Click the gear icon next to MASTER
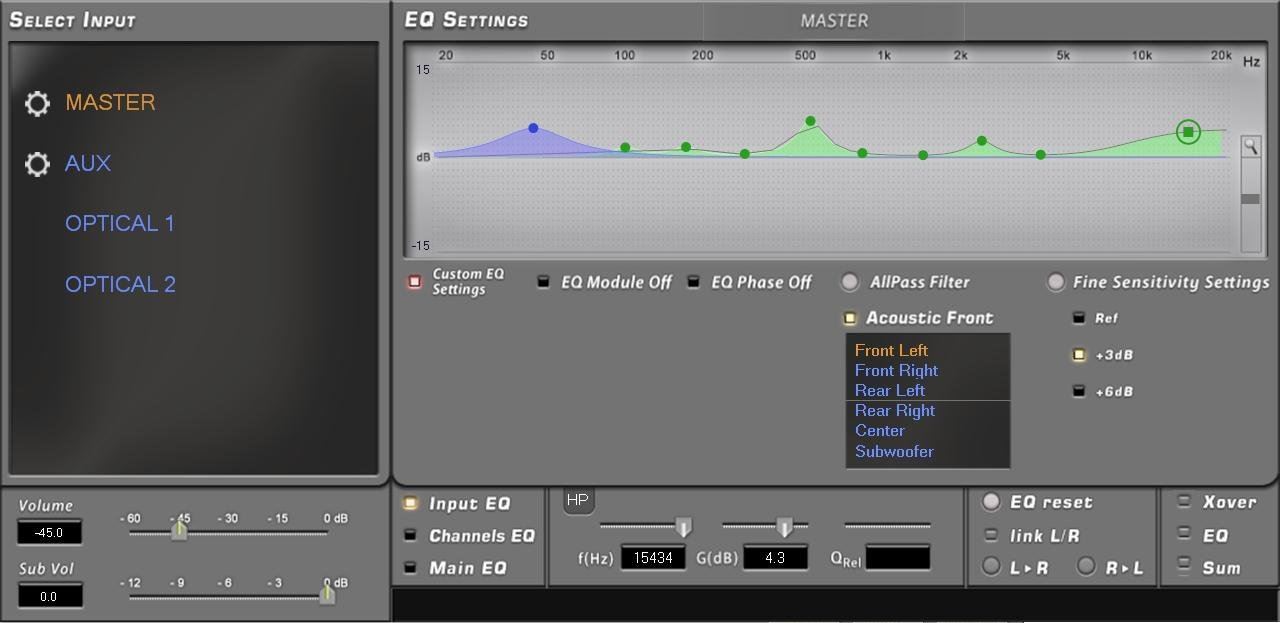 click(37, 103)
